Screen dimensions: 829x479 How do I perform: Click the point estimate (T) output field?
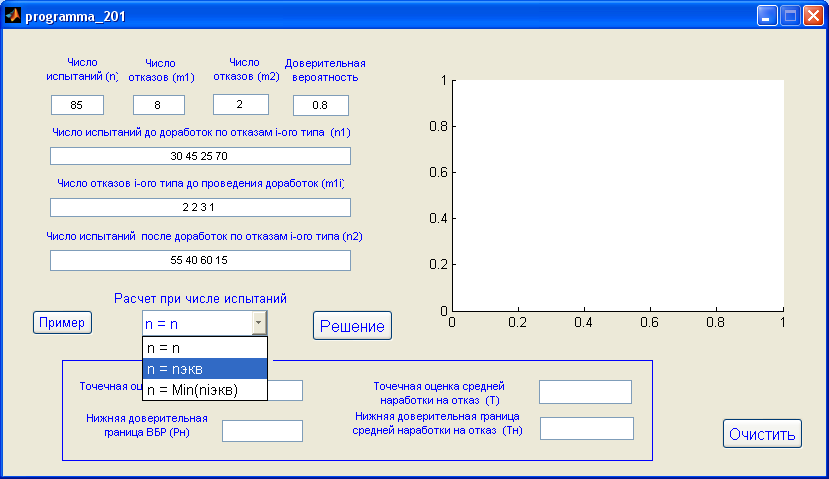click(x=585, y=392)
